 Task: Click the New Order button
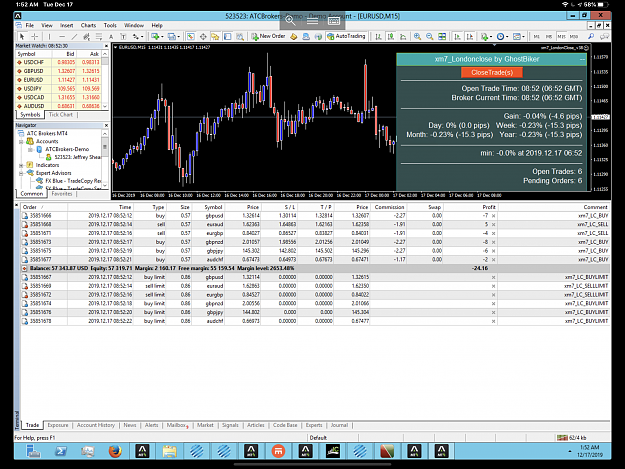click(x=268, y=36)
